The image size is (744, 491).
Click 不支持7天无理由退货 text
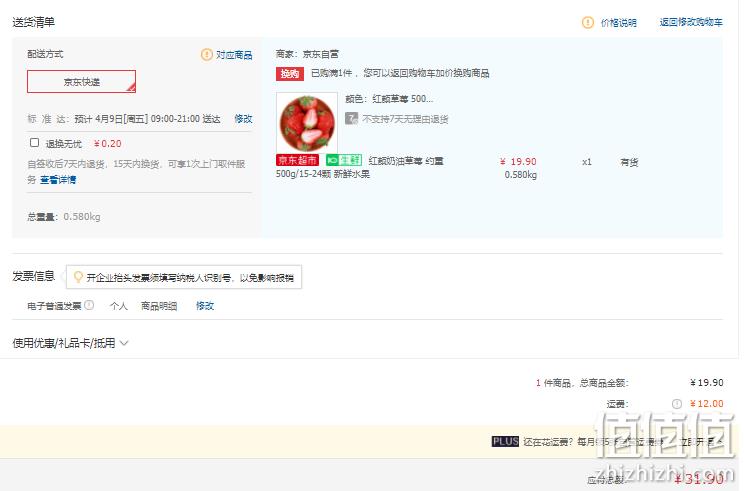(x=405, y=119)
